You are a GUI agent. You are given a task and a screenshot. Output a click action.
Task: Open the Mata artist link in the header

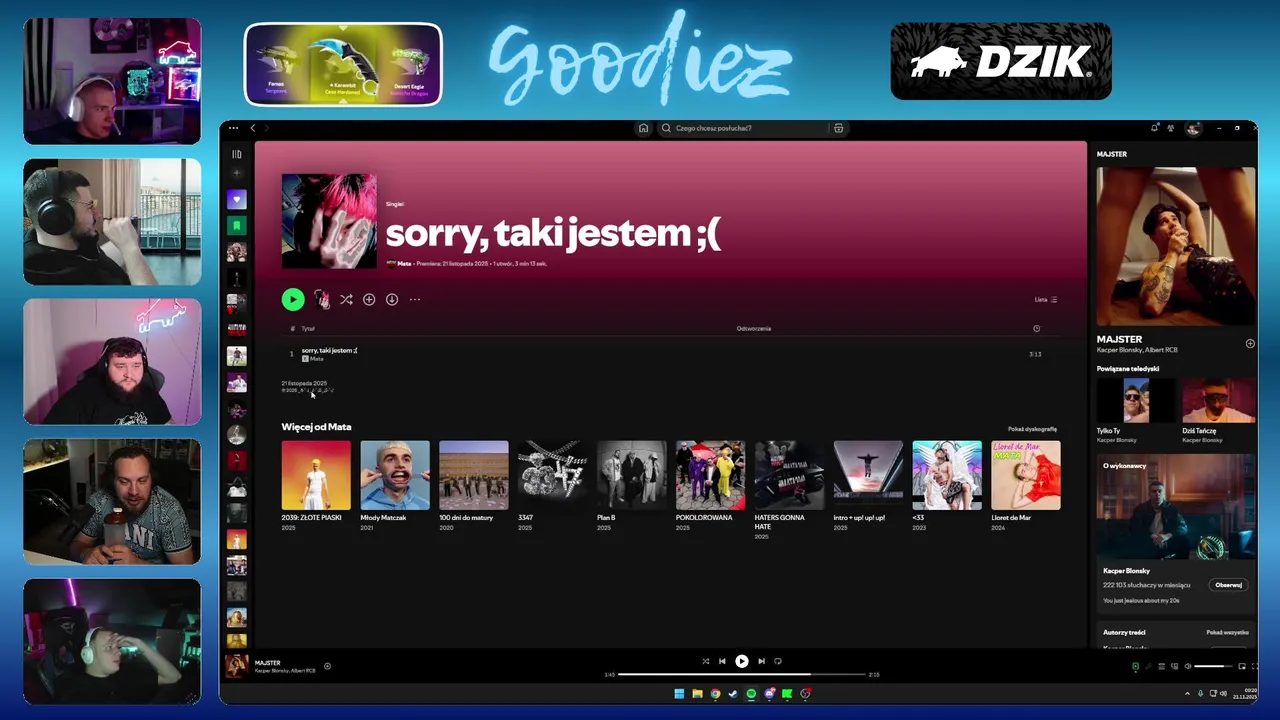(x=404, y=264)
